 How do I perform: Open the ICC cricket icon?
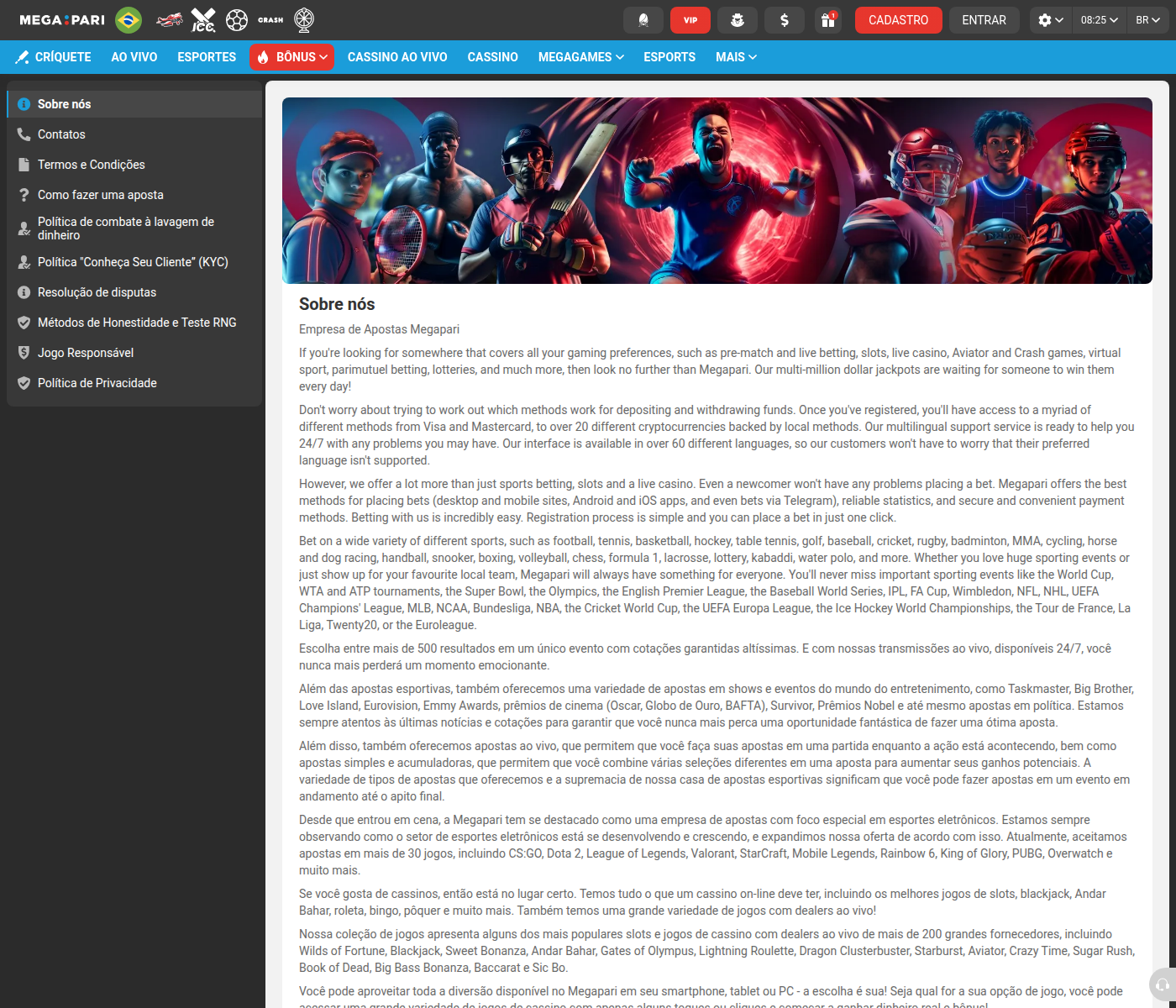coord(203,20)
